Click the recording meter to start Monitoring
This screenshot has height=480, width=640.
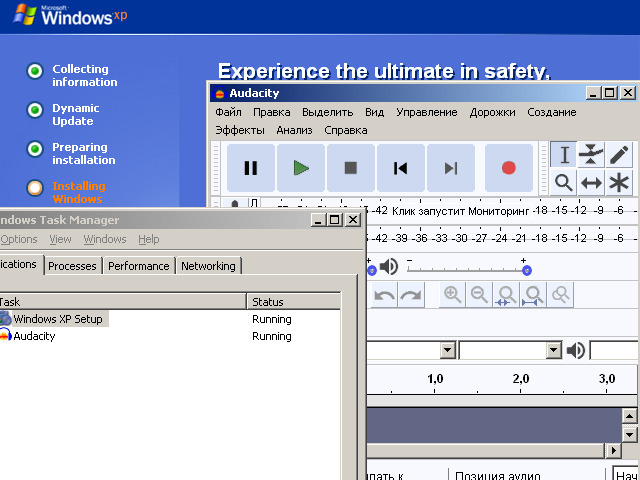coord(460,211)
